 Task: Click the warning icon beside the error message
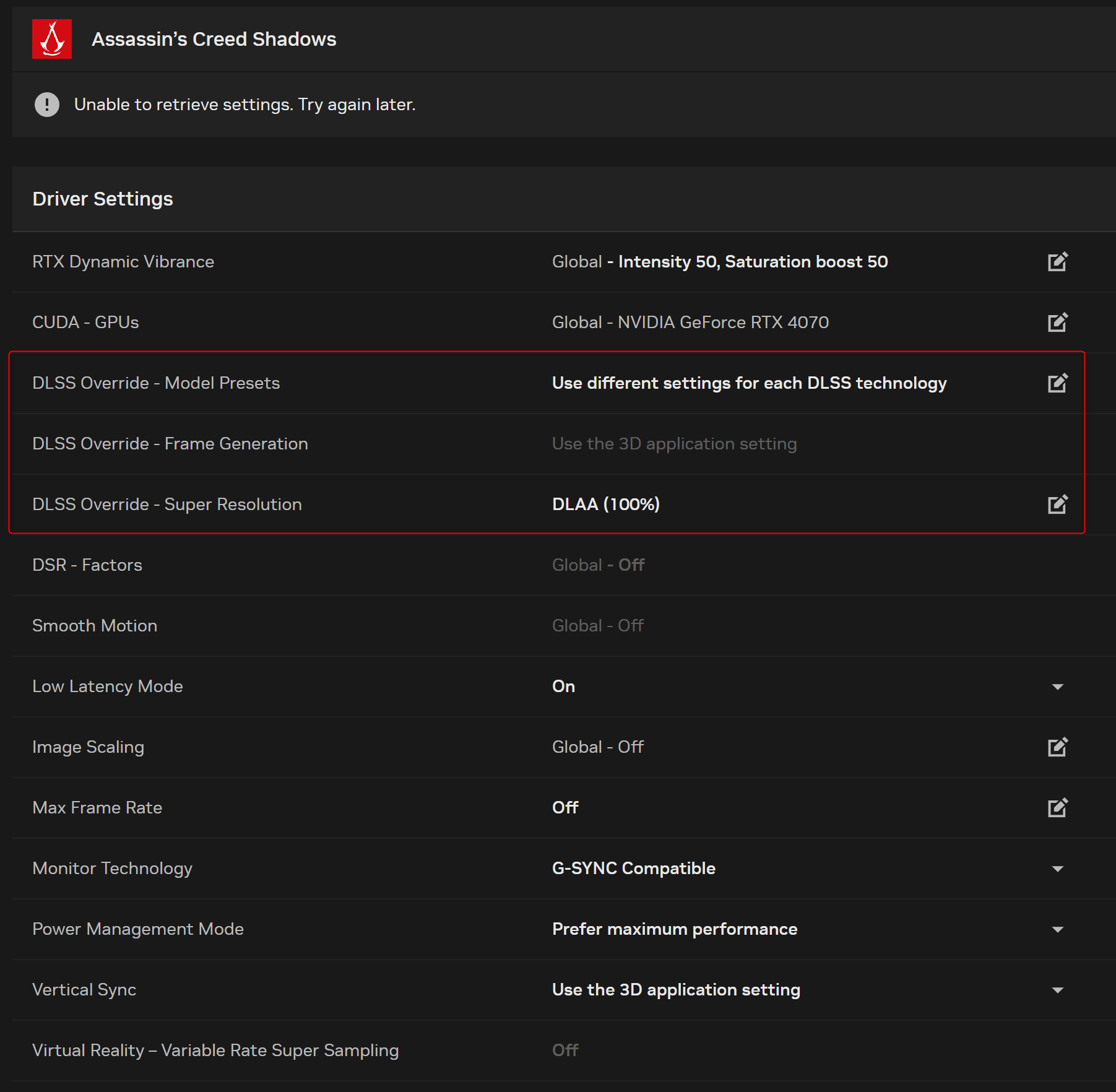click(x=47, y=105)
